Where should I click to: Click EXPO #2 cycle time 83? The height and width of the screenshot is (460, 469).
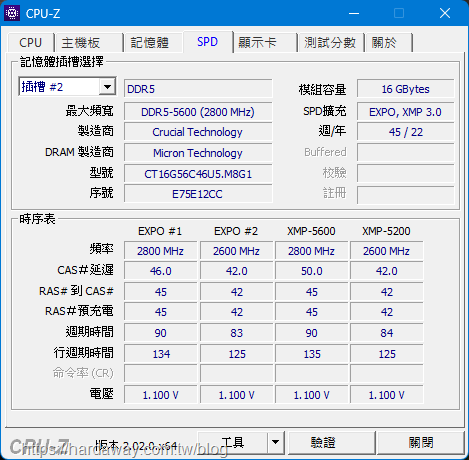point(236,333)
